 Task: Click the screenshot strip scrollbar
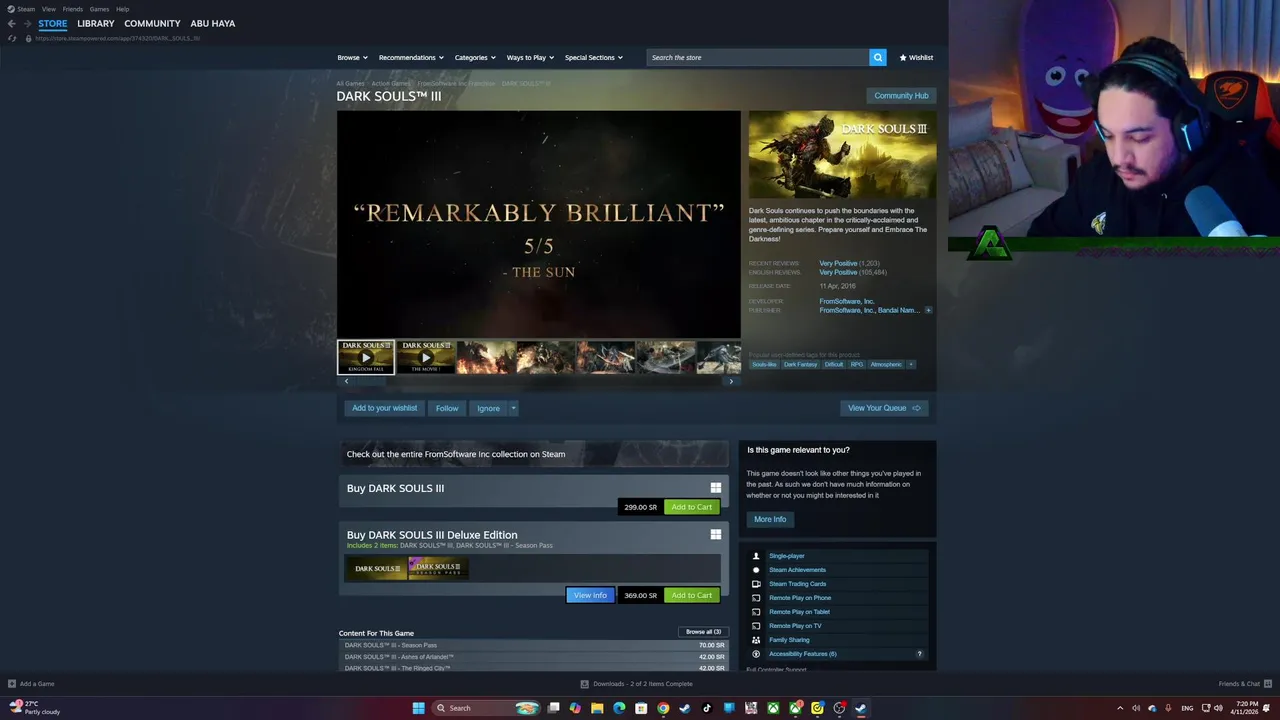[538, 381]
